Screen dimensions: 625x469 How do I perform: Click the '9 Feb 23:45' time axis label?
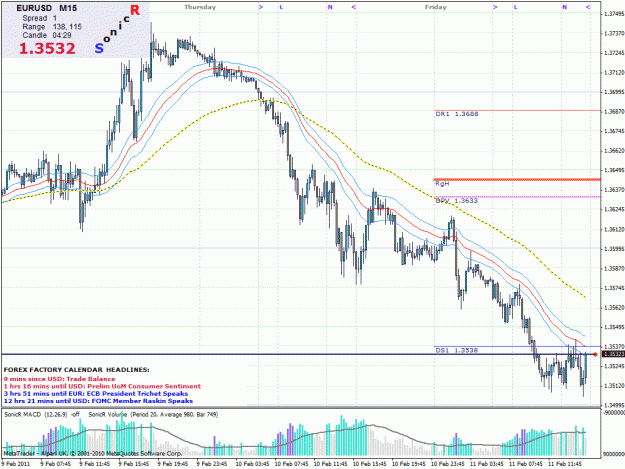point(212,464)
